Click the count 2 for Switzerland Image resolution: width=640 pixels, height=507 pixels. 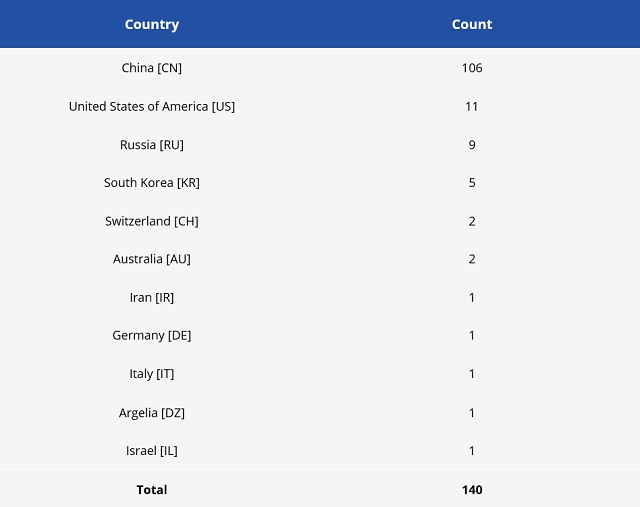(x=472, y=221)
